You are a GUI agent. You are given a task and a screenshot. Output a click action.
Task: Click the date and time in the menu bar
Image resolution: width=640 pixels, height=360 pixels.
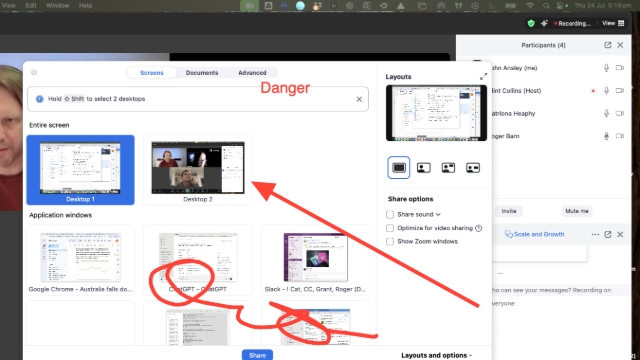[x=603, y=6]
